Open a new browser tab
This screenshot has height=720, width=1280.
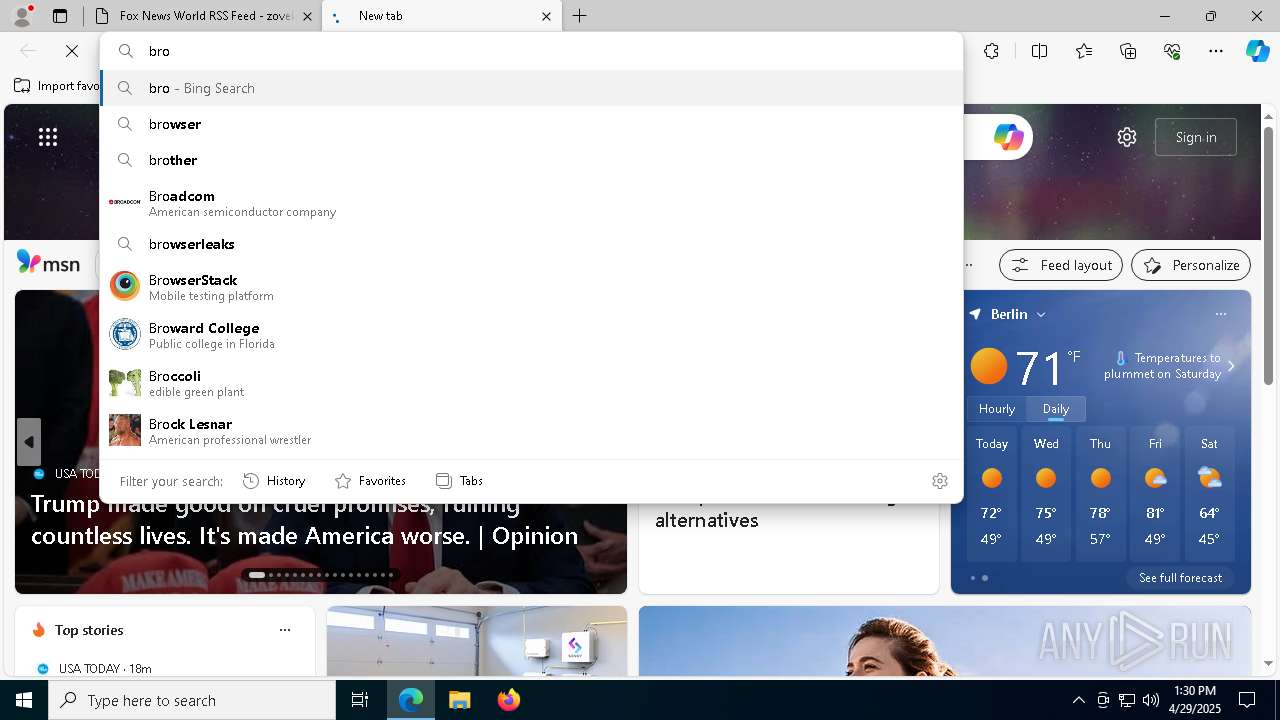tap(580, 16)
